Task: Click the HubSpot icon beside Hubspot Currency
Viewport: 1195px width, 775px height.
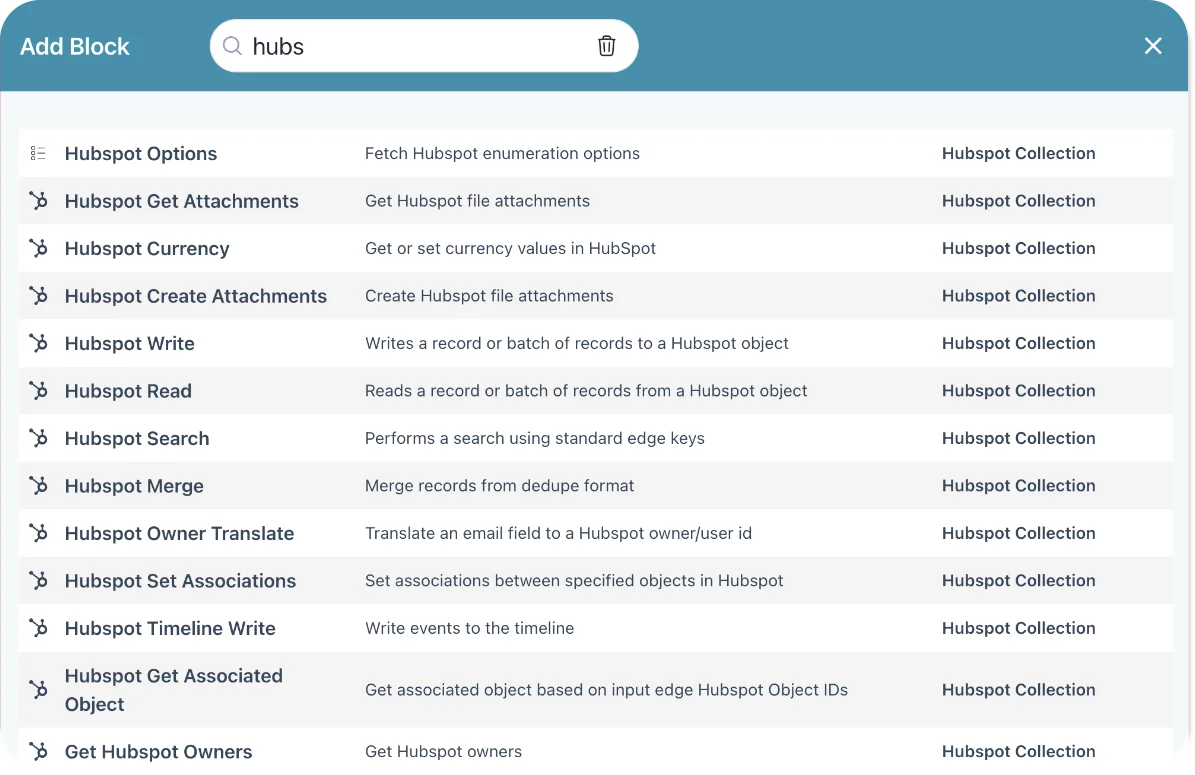Action: click(x=38, y=248)
